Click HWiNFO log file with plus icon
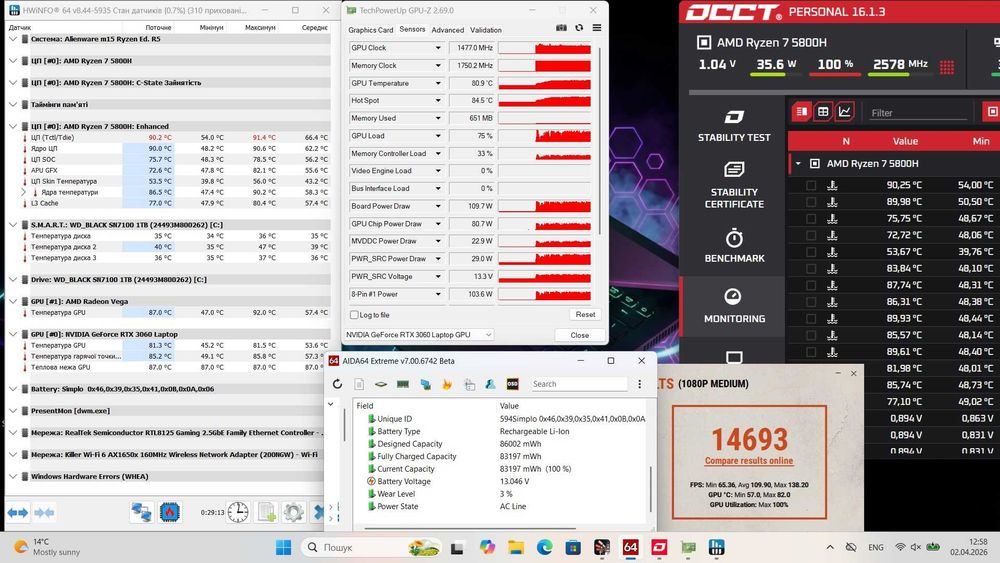Viewport: 1000px width, 563px height. click(267, 512)
